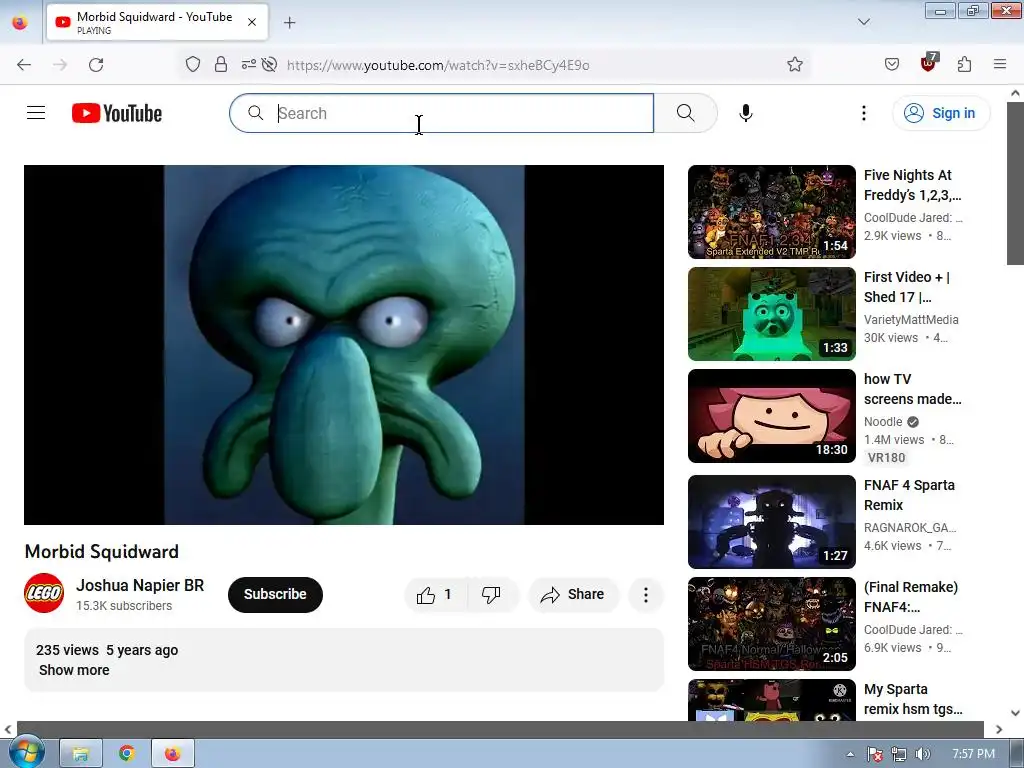Click the network icon in system tray
Screen dimensions: 1024x768
(899, 754)
